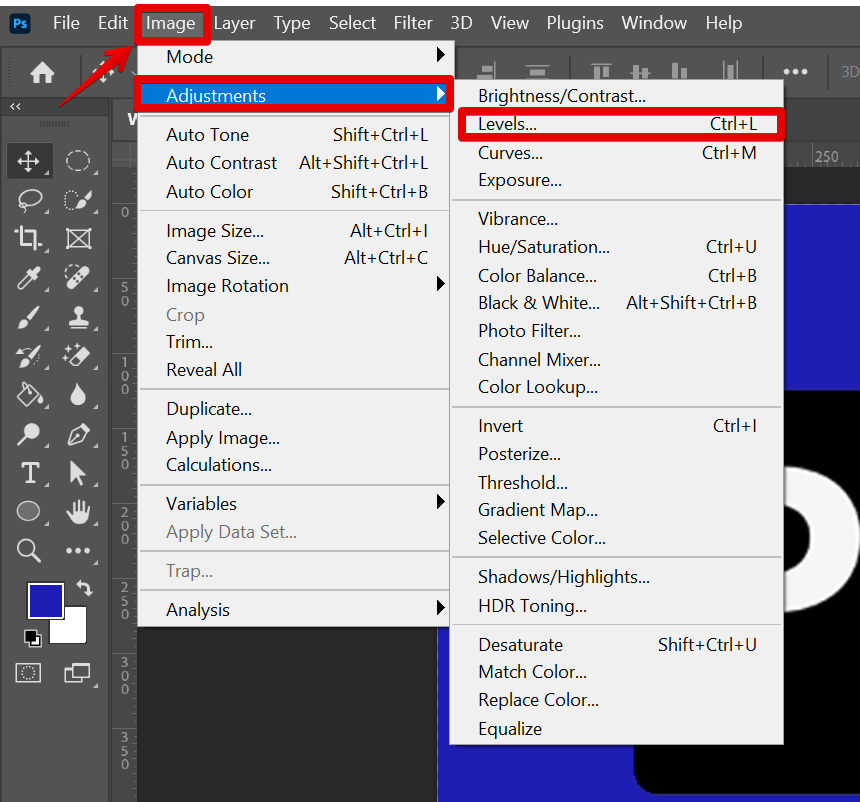Click Hue/Saturation menu entry

tap(544, 247)
